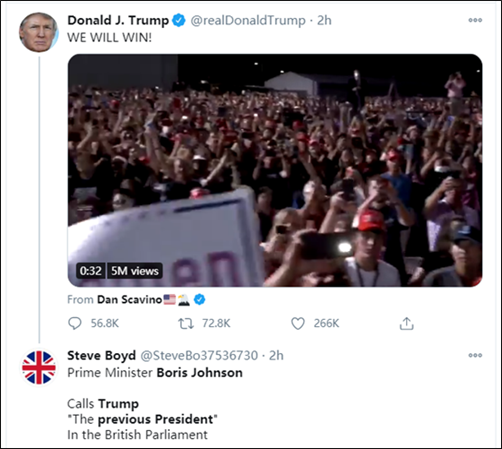Image resolution: width=502 pixels, height=449 pixels.
Task: Open the 2h timestamp on Steve Boyd's reply
Action: [276, 356]
